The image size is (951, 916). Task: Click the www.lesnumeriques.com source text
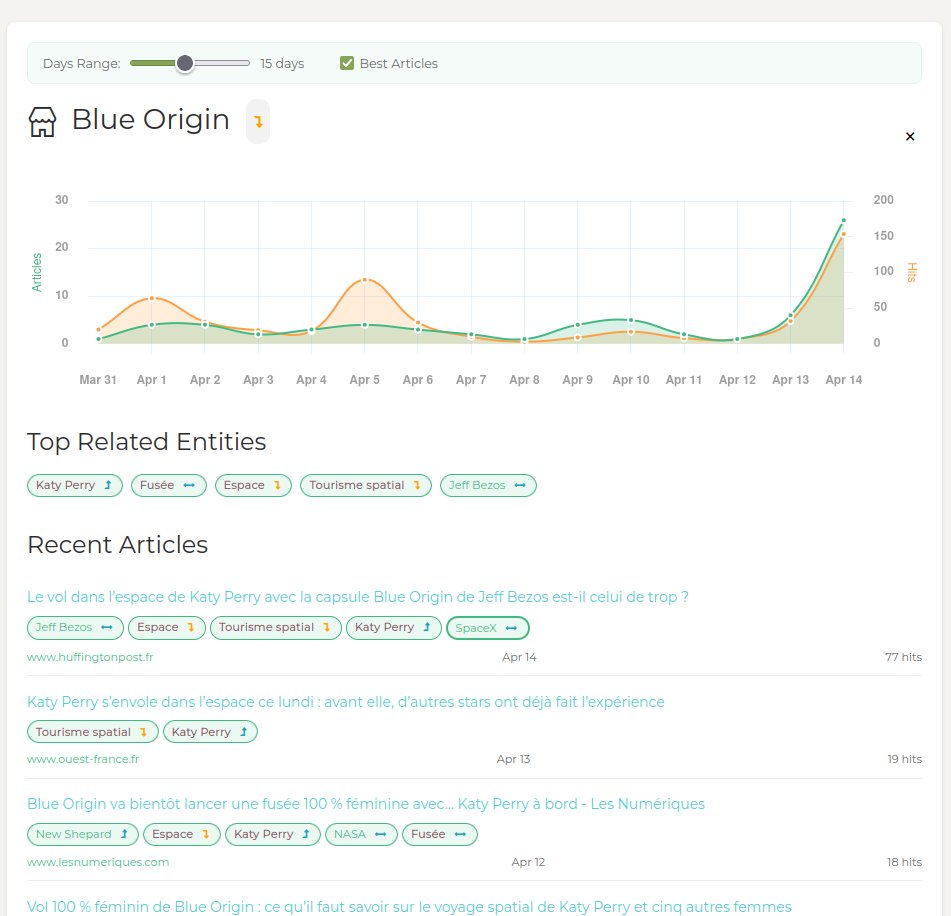coord(98,862)
